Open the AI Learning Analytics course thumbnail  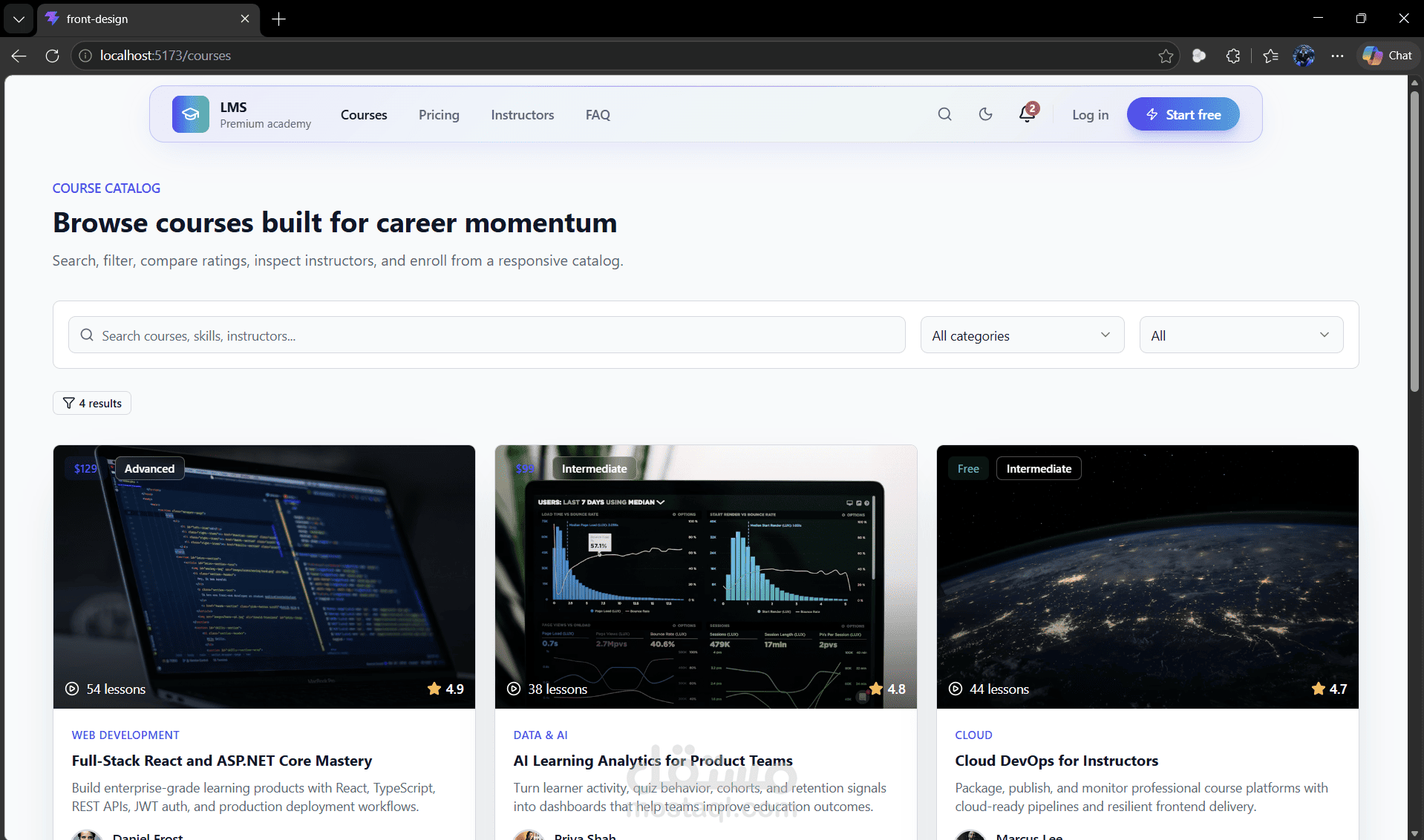click(705, 577)
